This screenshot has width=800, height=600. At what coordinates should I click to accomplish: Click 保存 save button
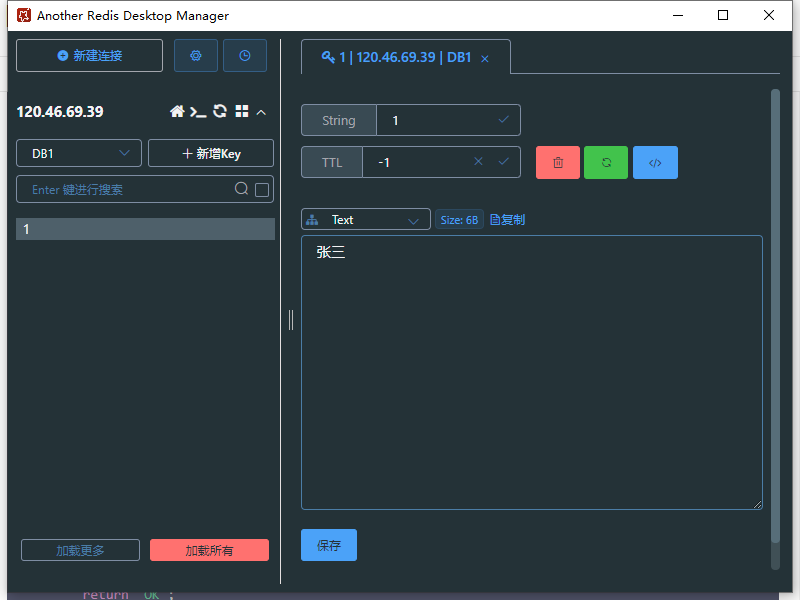point(329,545)
